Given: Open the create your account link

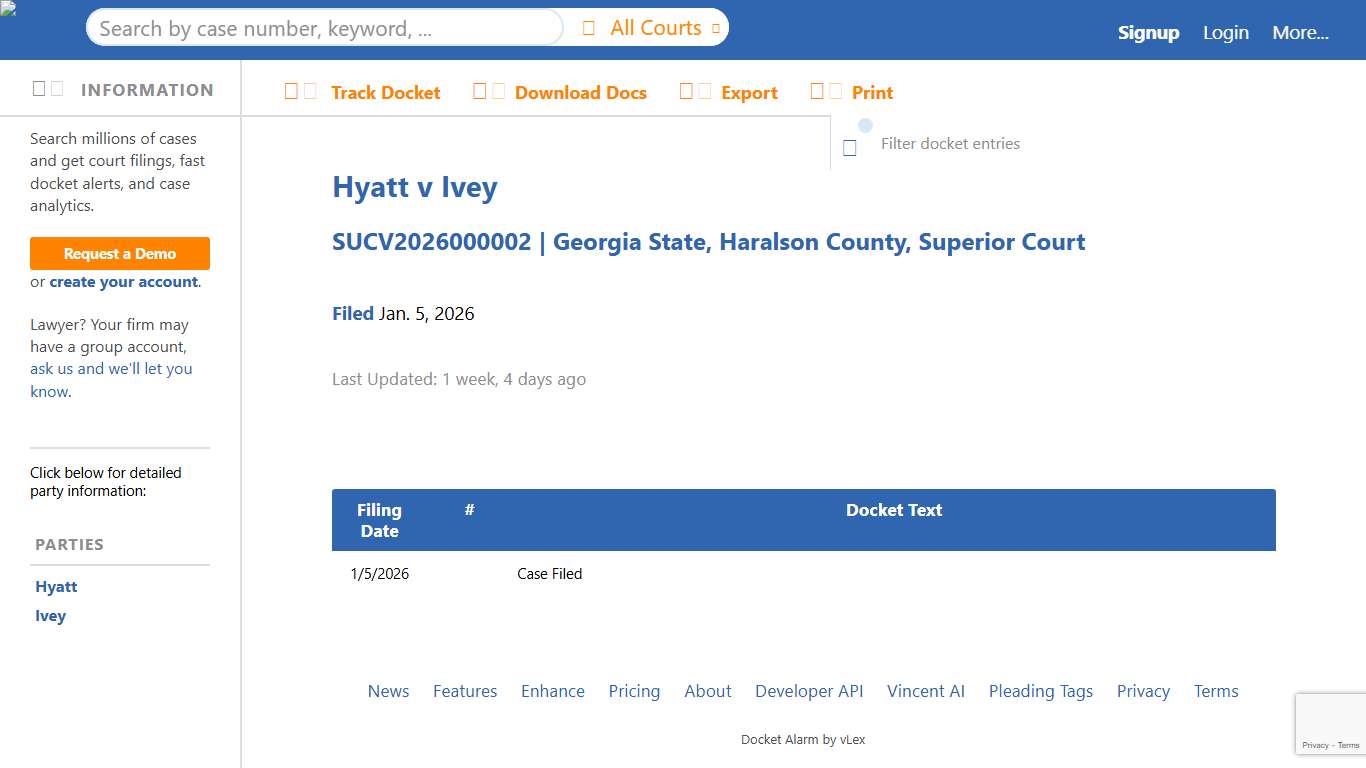Looking at the screenshot, I should click(x=123, y=282).
